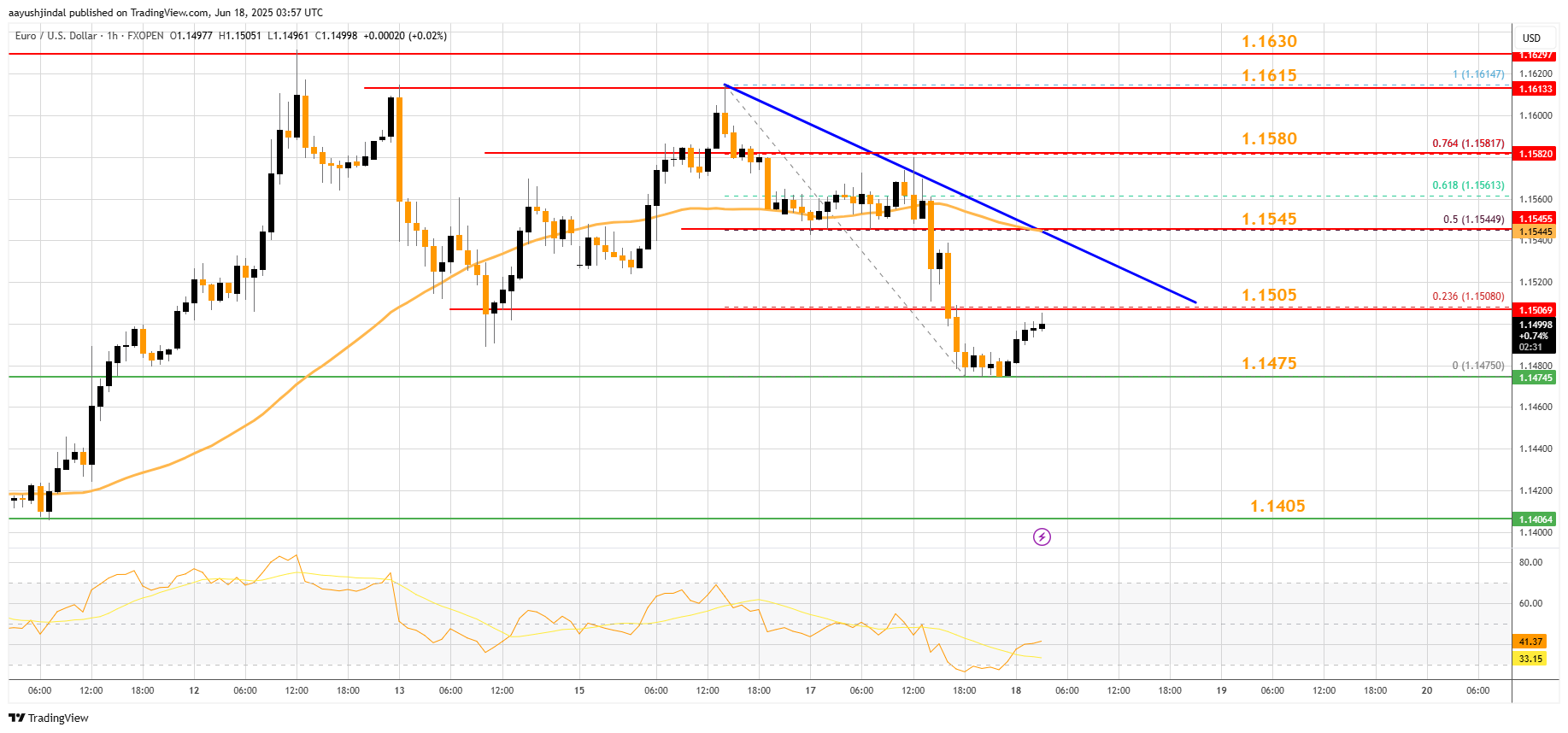
Task: Click the yellow RSI average tag 33.15
Action: point(1530,659)
